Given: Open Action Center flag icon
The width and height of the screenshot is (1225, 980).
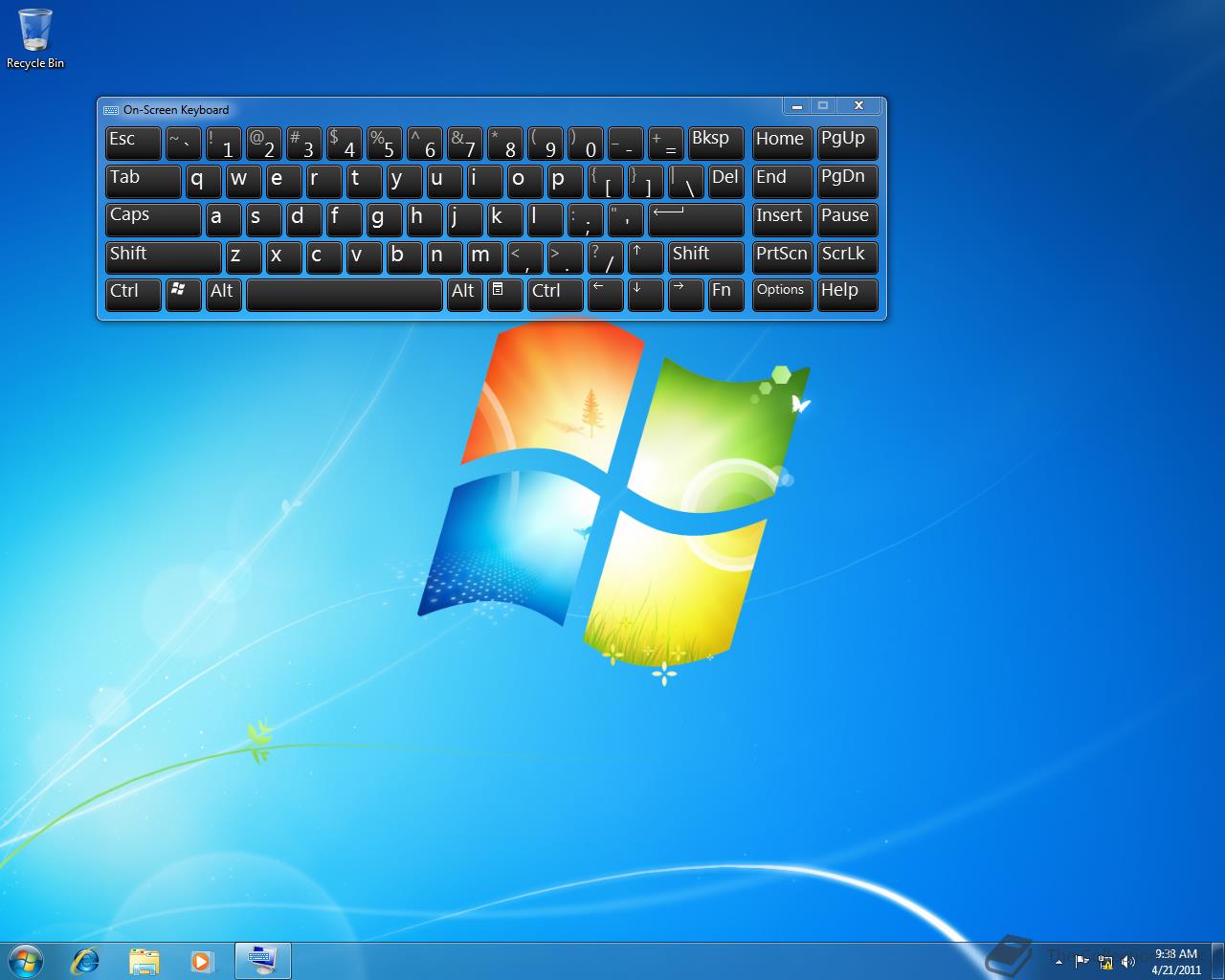Looking at the screenshot, I should tap(1081, 961).
